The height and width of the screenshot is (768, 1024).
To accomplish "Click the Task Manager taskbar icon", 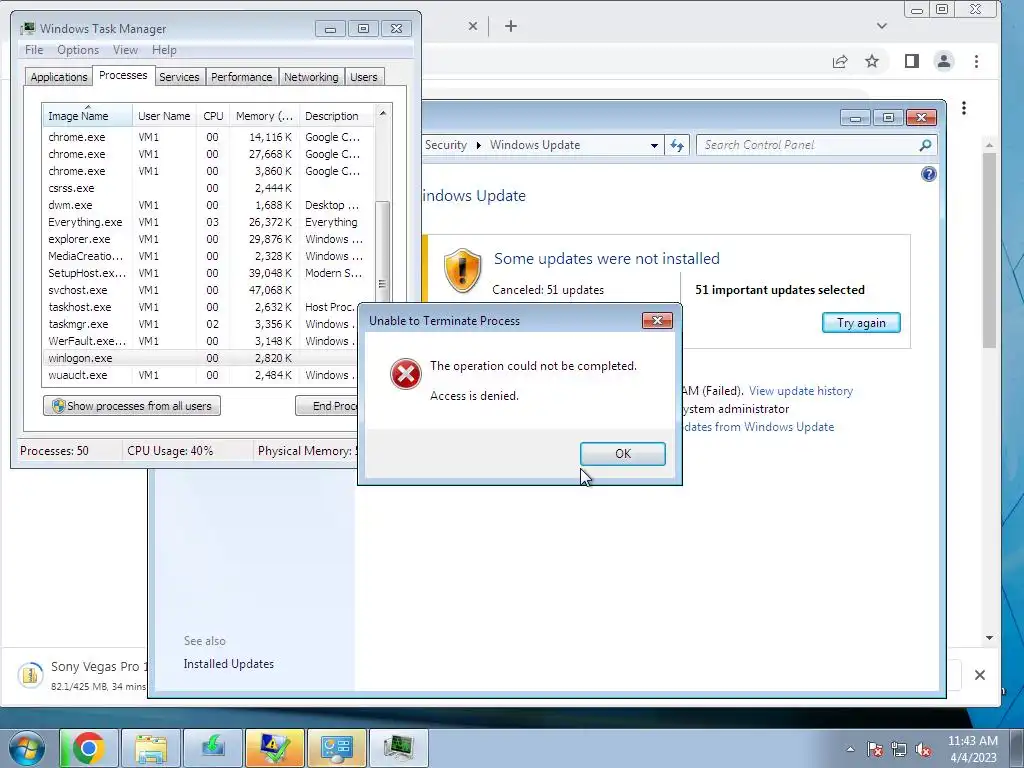I will tap(398, 748).
